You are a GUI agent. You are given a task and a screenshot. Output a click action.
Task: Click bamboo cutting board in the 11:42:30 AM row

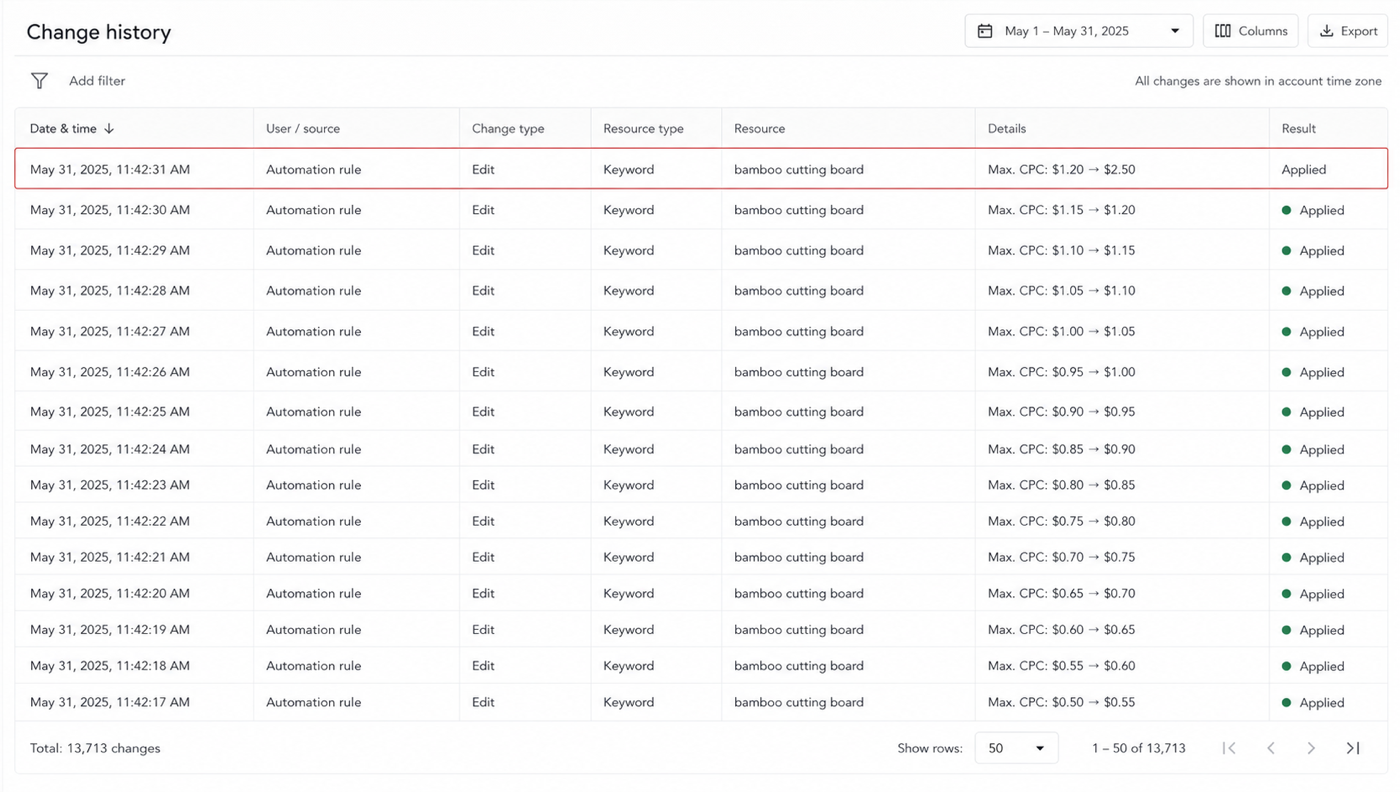click(799, 210)
